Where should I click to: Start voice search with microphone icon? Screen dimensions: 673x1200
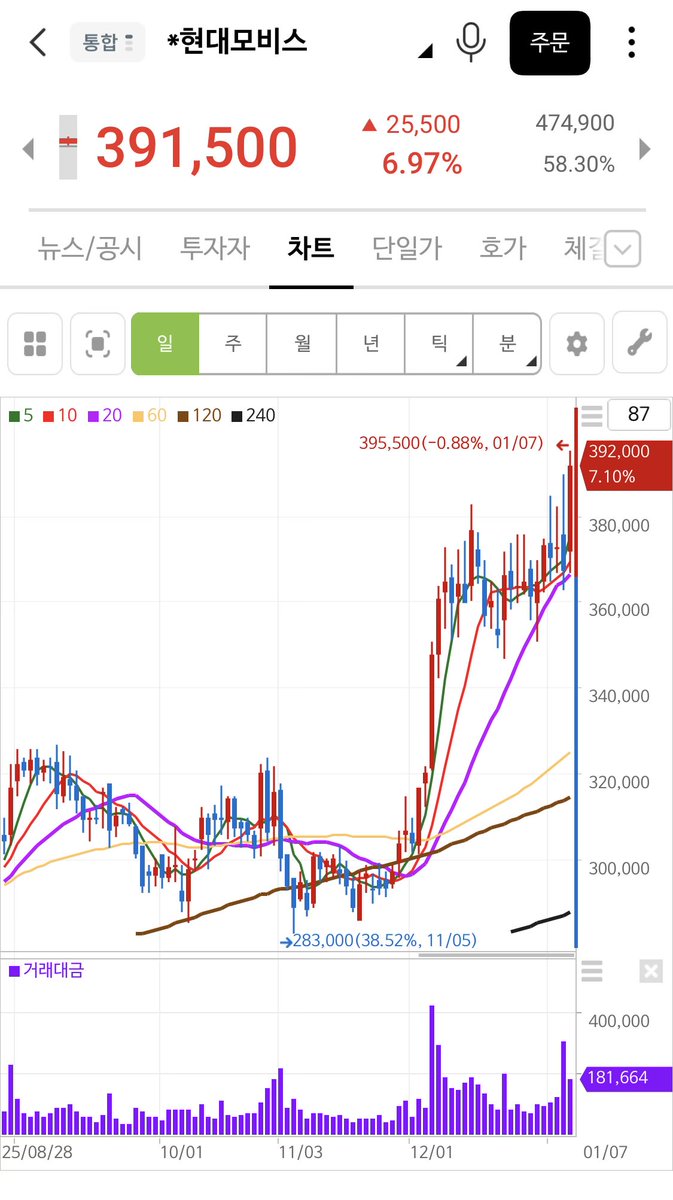[470, 42]
